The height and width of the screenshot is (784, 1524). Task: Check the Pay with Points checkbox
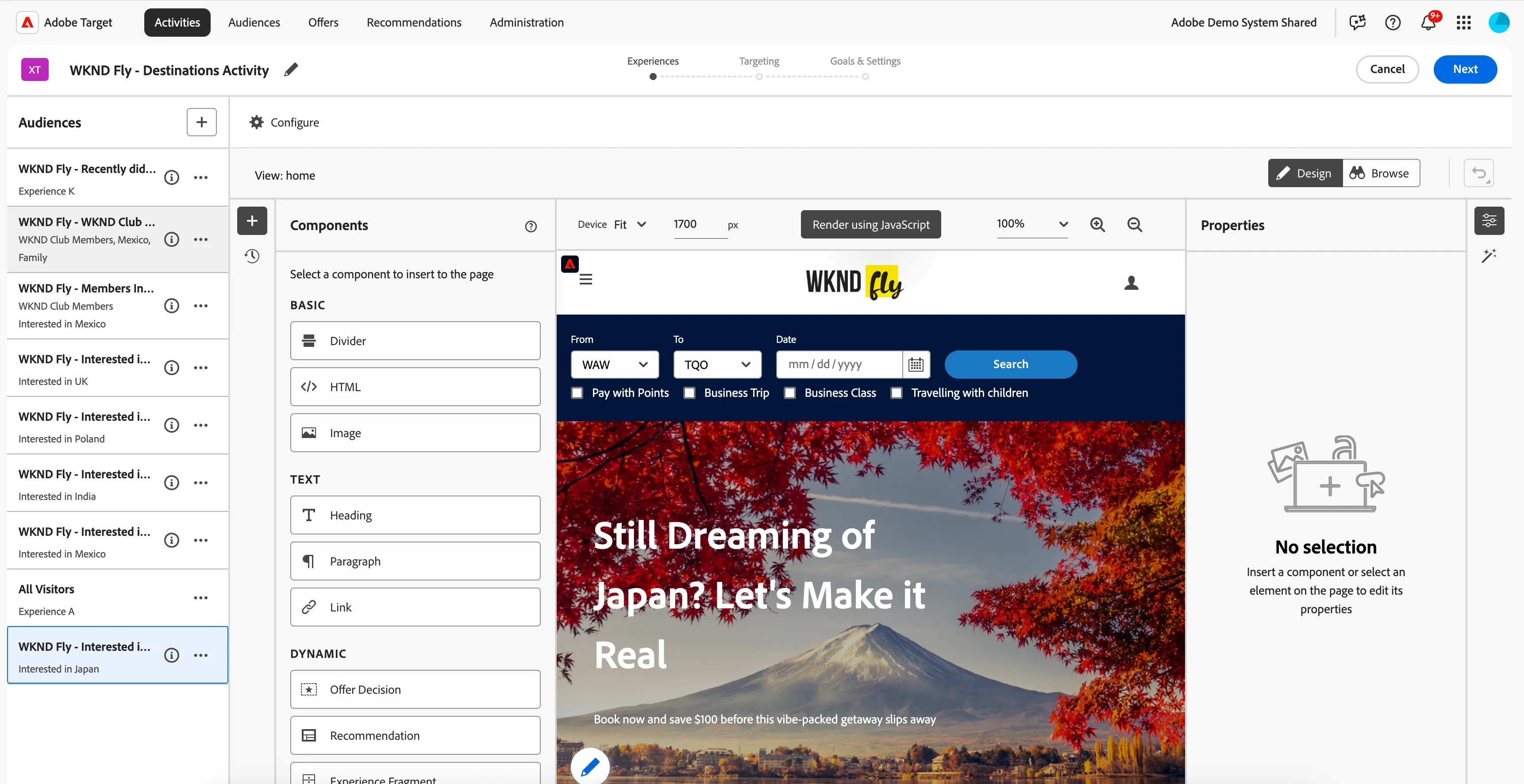point(577,393)
